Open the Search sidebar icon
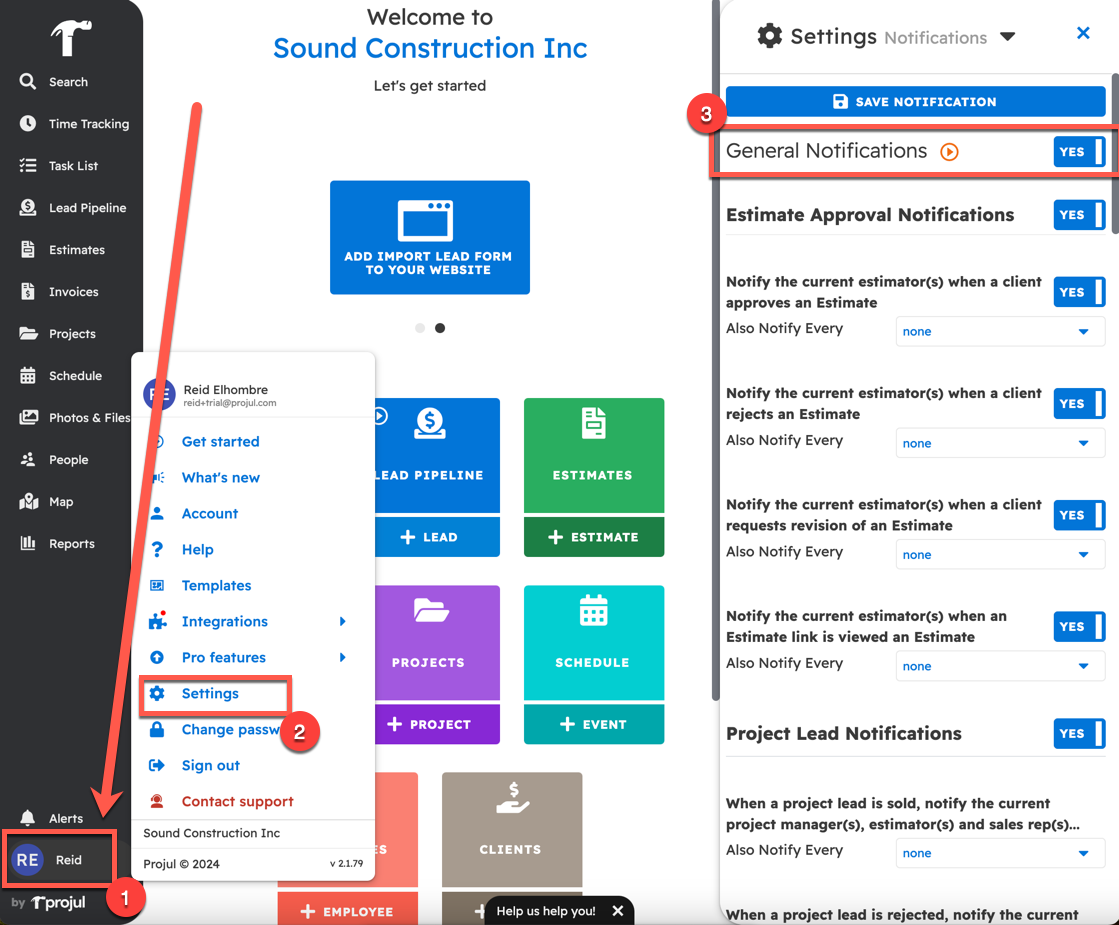Viewport: 1119px width, 925px height. pyautogui.click(x=27, y=81)
